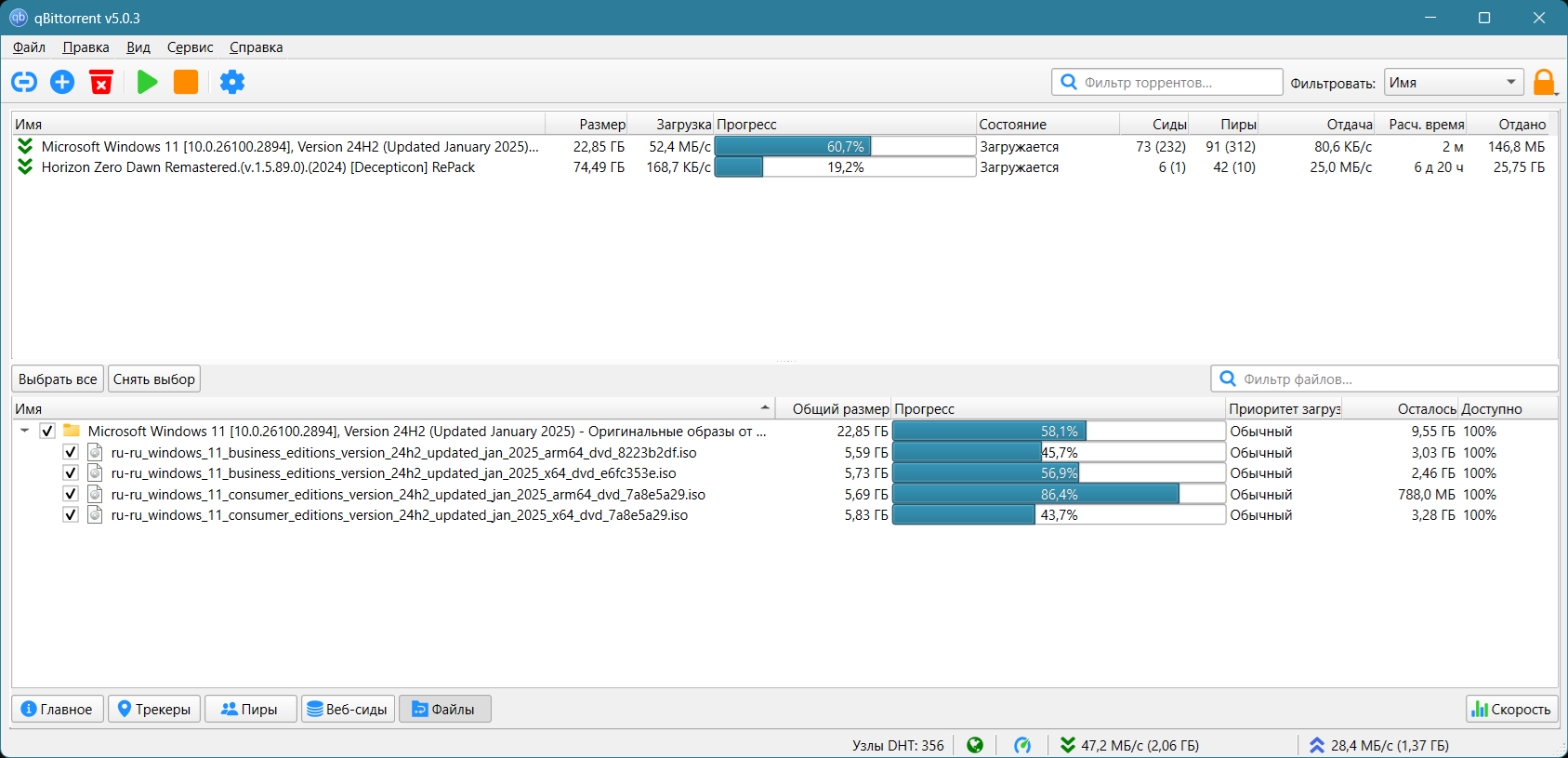Image resolution: width=1568 pixels, height=758 pixels.
Task: Toggle checkbox for Windows 11 root folder
Action: pos(47,432)
